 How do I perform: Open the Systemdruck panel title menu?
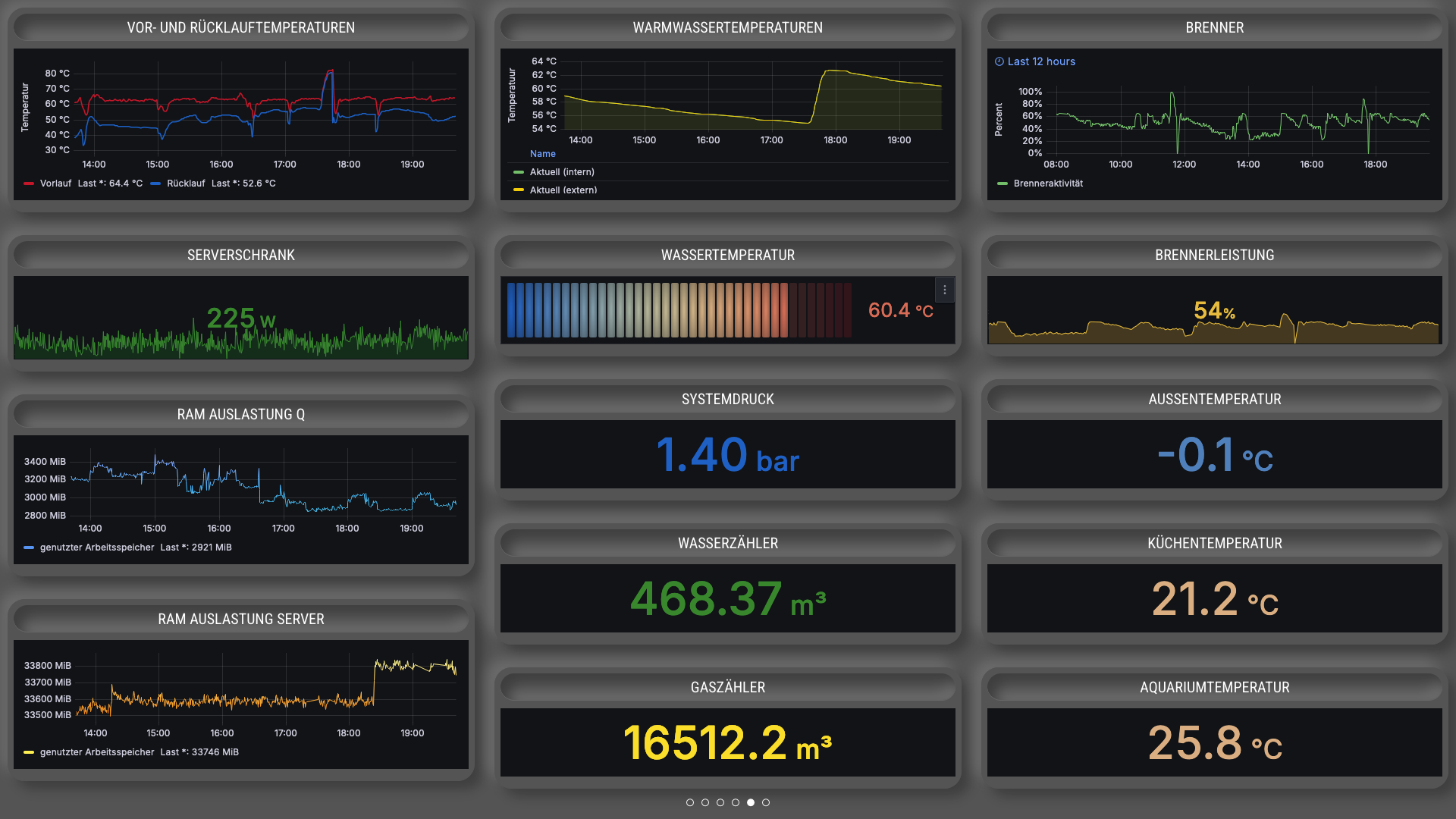pos(728,399)
